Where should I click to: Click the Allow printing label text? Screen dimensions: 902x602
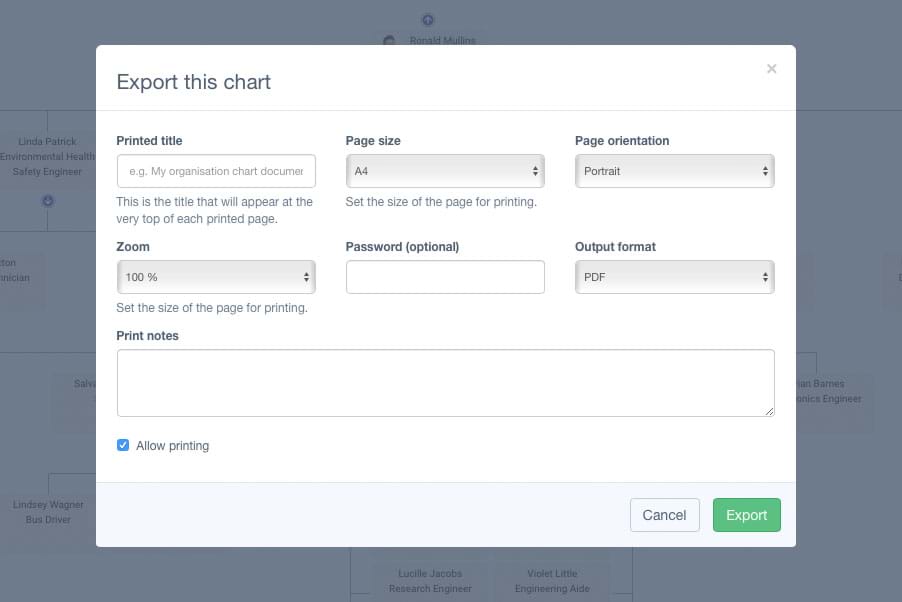click(x=172, y=446)
